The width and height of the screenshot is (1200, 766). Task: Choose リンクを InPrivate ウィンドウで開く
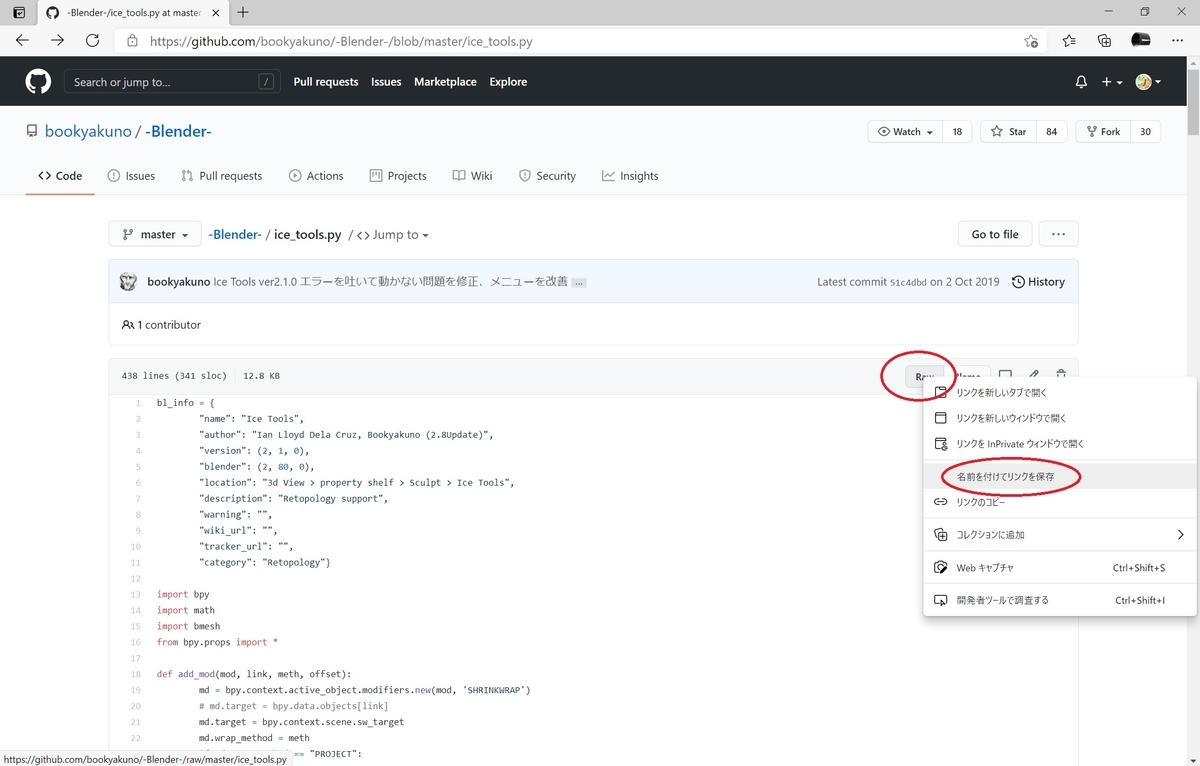click(x=1060, y=443)
